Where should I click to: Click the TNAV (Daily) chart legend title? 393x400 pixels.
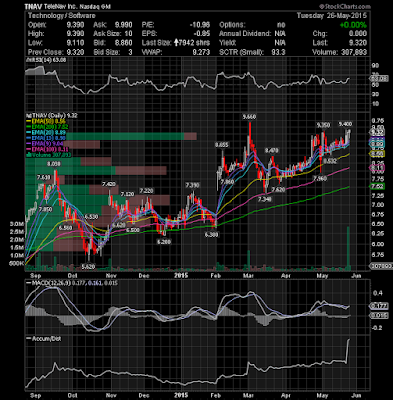tap(52, 116)
